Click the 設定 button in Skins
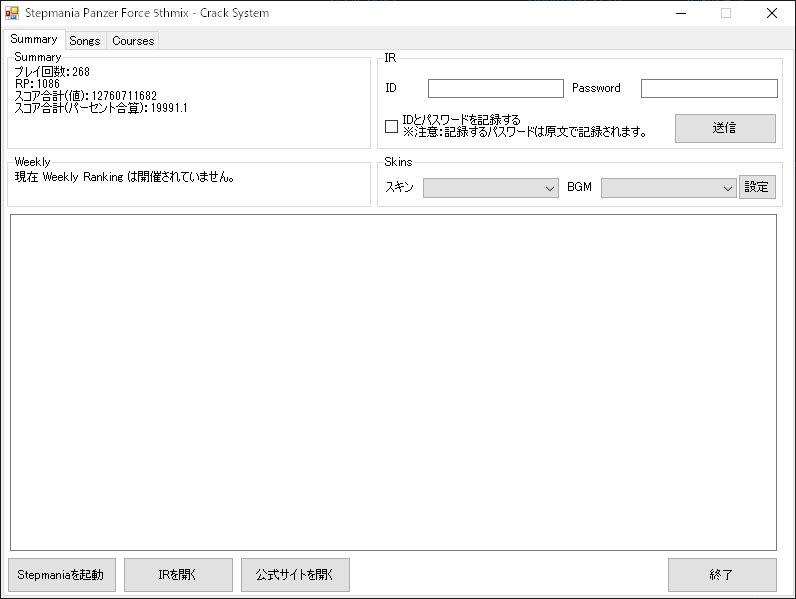Image resolution: width=796 pixels, height=599 pixels. click(757, 187)
